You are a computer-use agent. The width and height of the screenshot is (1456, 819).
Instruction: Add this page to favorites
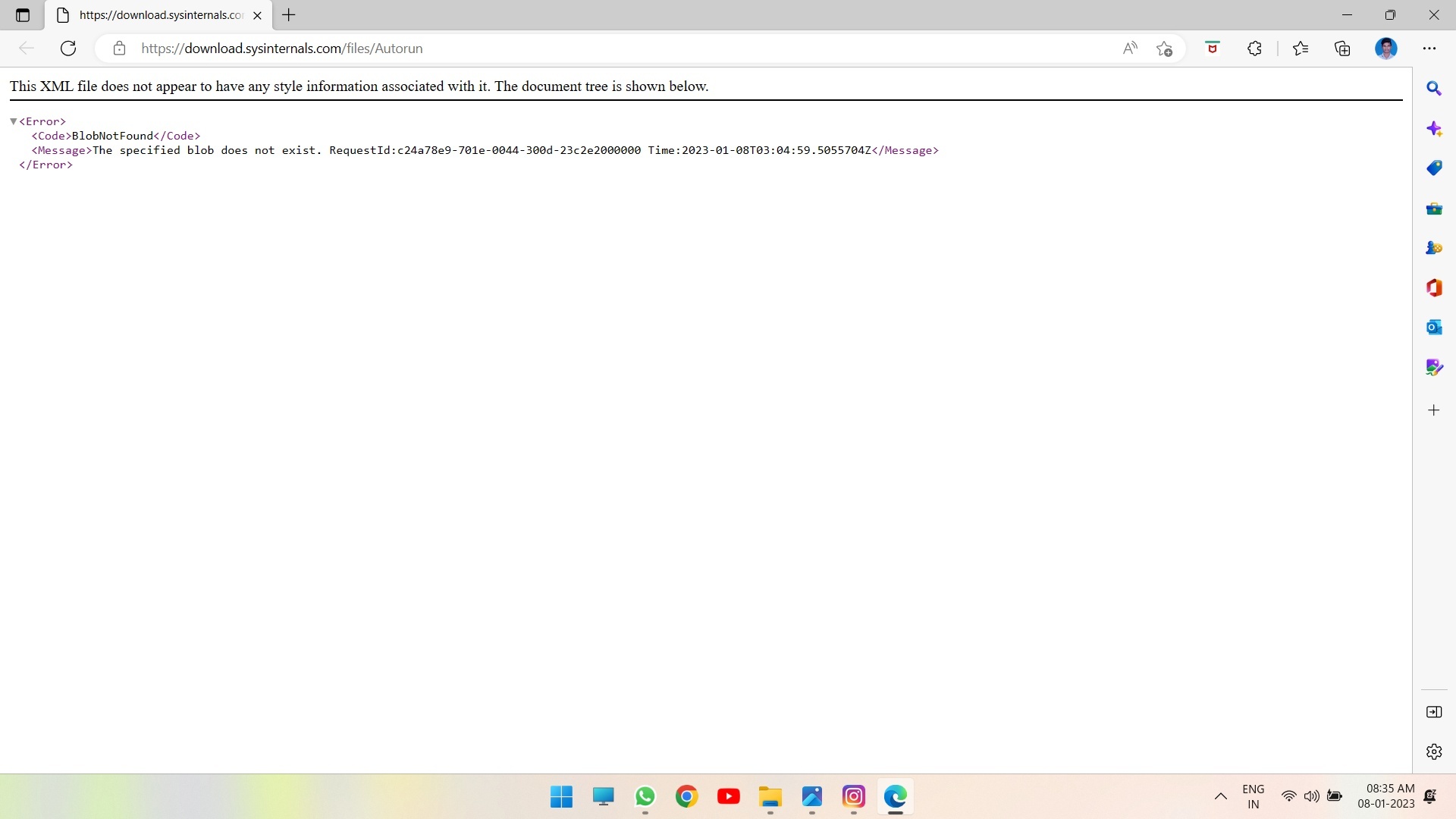coord(1165,49)
